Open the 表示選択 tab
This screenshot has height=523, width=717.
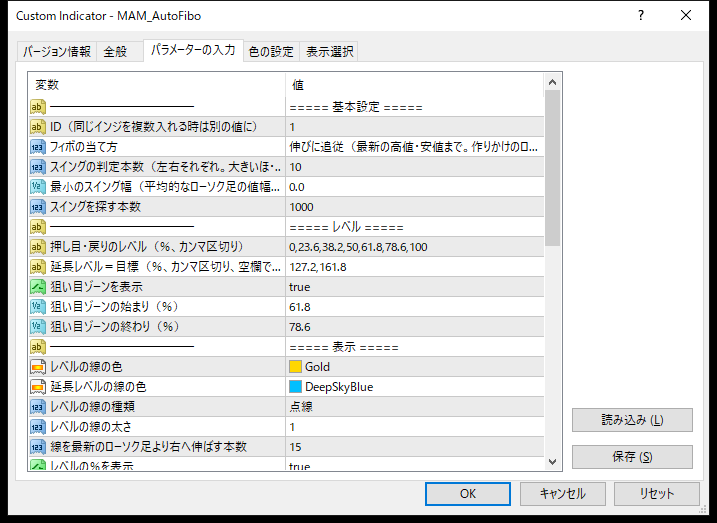tap(329, 52)
